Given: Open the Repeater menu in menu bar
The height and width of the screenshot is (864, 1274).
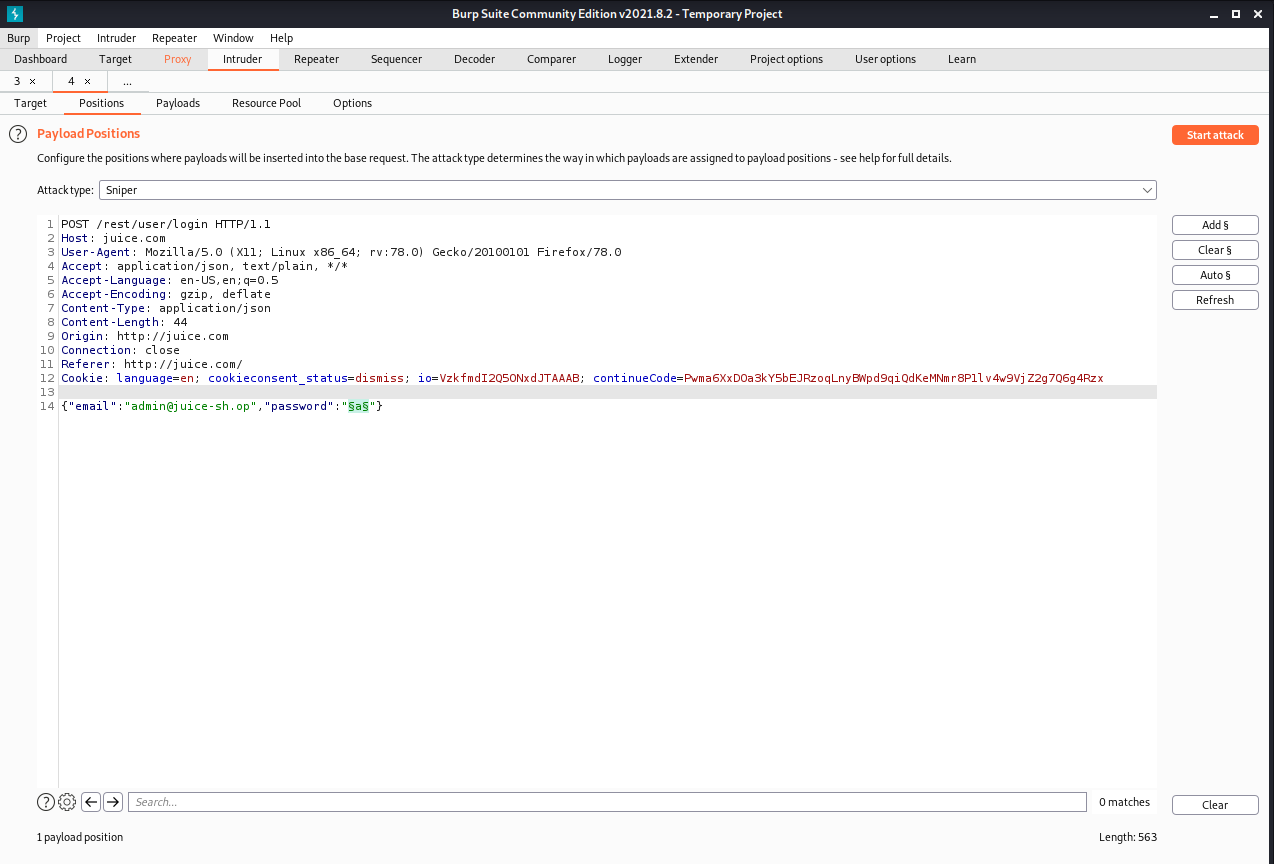Looking at the screenshot, I should point(174,38).
